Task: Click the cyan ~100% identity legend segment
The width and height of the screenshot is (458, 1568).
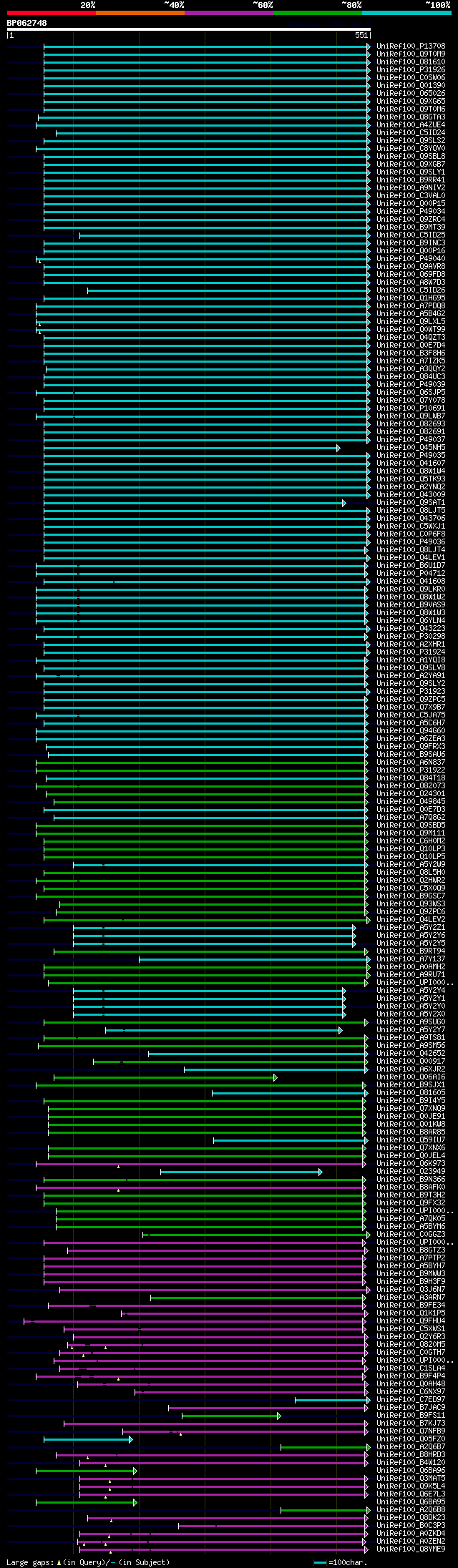Action: 406,13
